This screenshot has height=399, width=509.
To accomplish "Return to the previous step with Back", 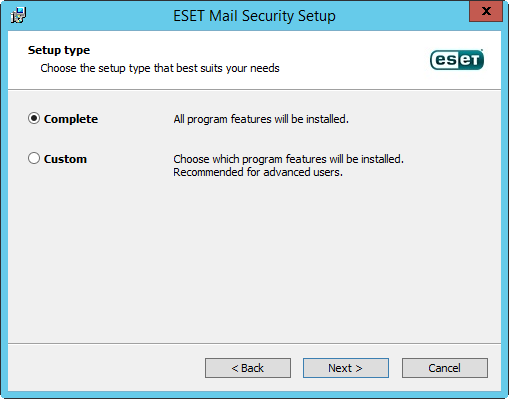I will 248,368.
